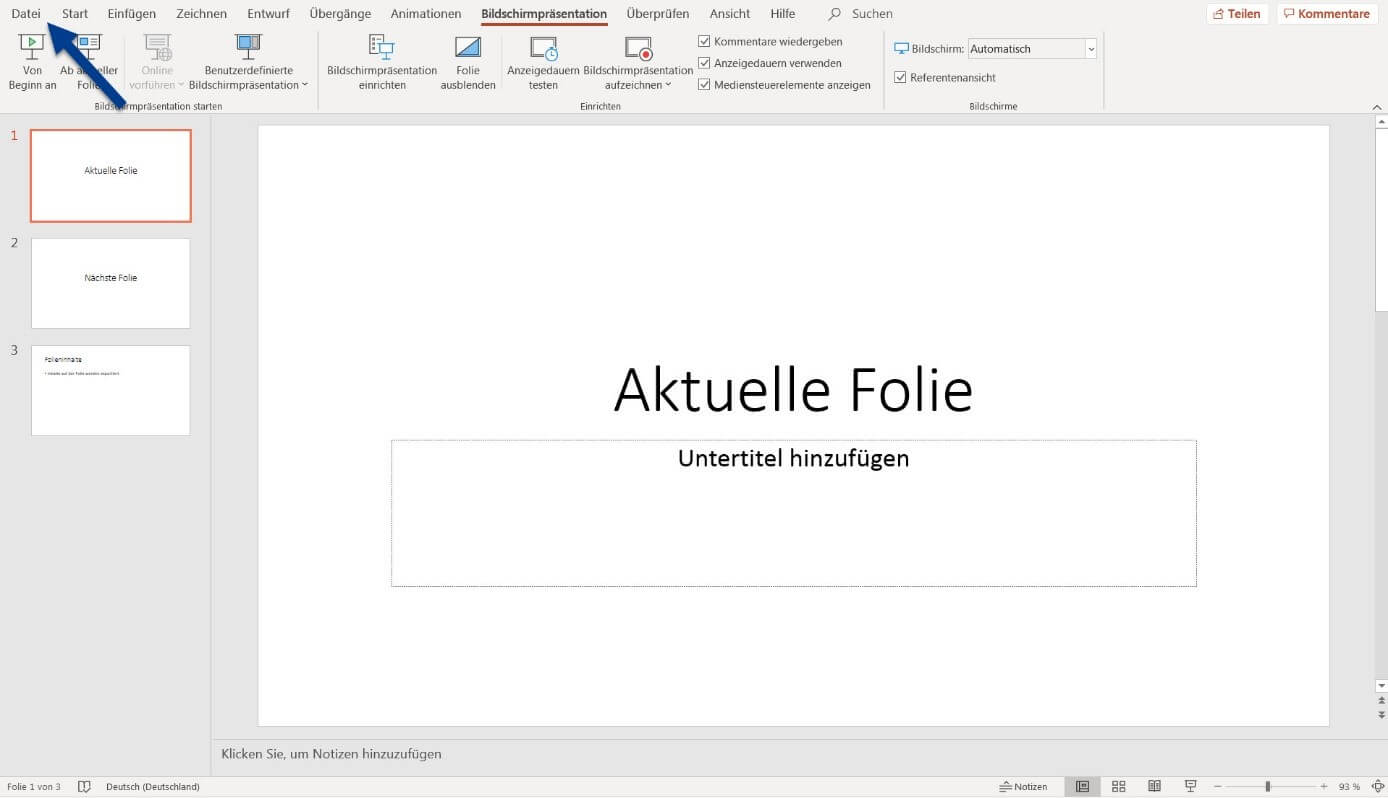
Task: Switch to the Übergänge tab
Action: (340, 14)
